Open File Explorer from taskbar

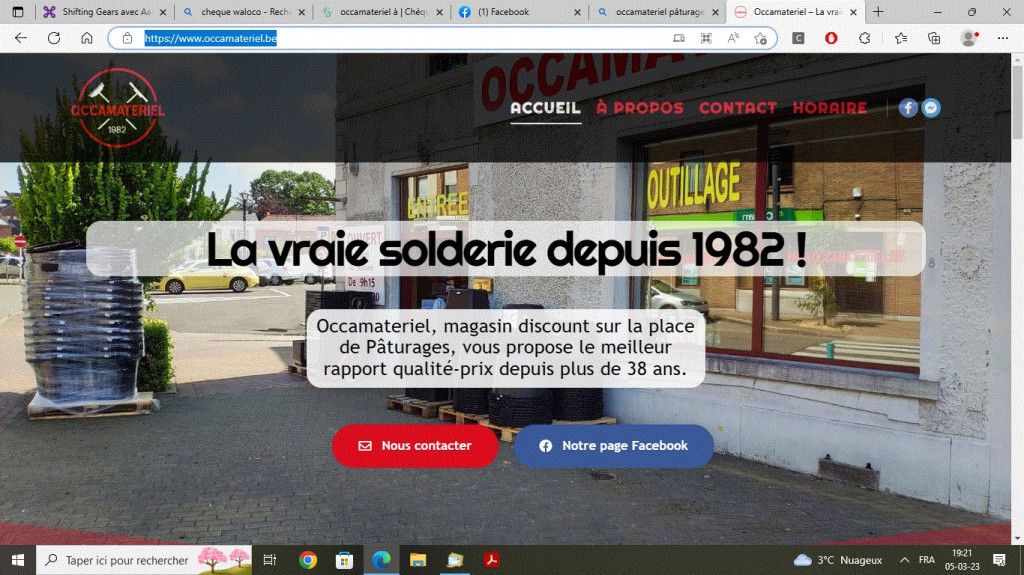point(418,560)
